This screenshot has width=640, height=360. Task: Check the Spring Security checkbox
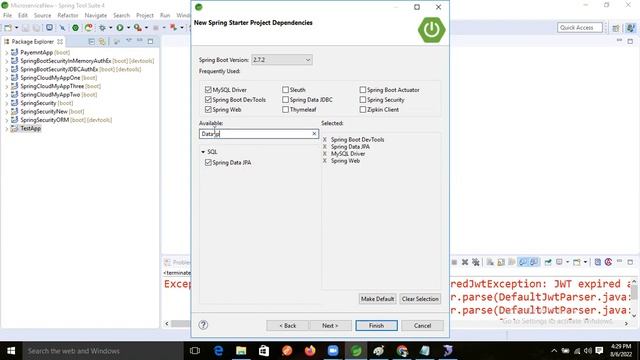pyautogui.click(x=362, y=100)
